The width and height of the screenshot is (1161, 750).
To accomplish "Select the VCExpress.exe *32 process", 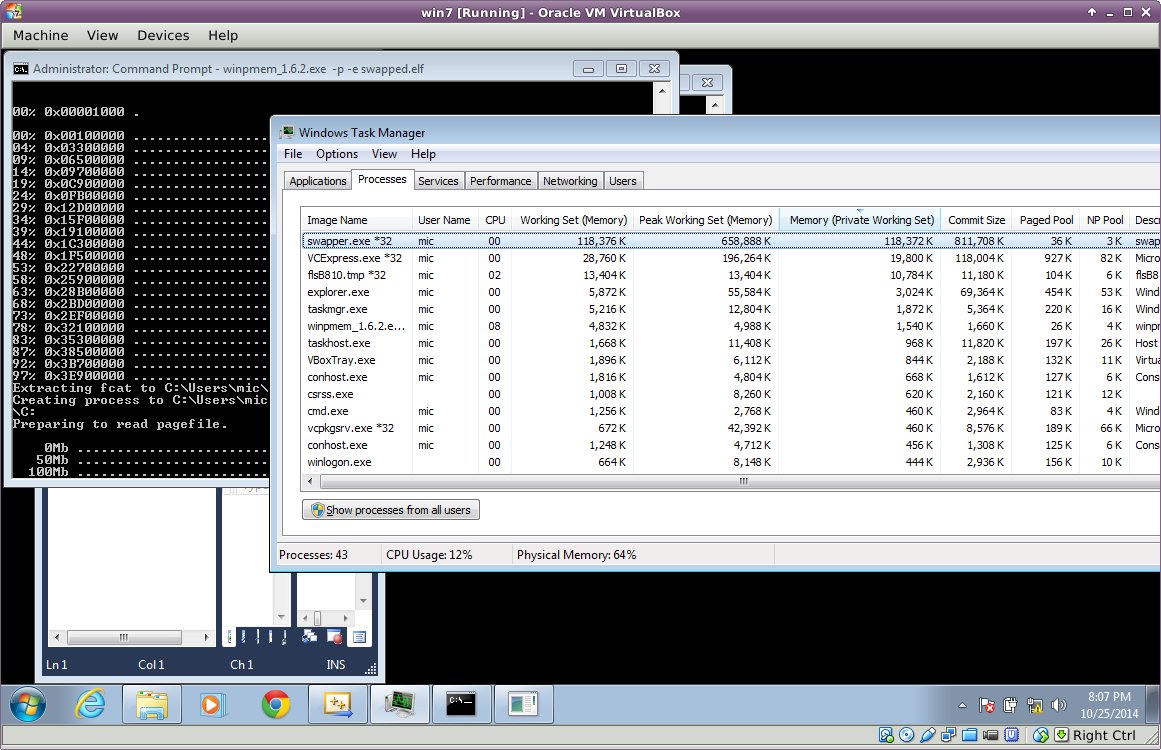I will pyautogui.click(x=731, y=258).
